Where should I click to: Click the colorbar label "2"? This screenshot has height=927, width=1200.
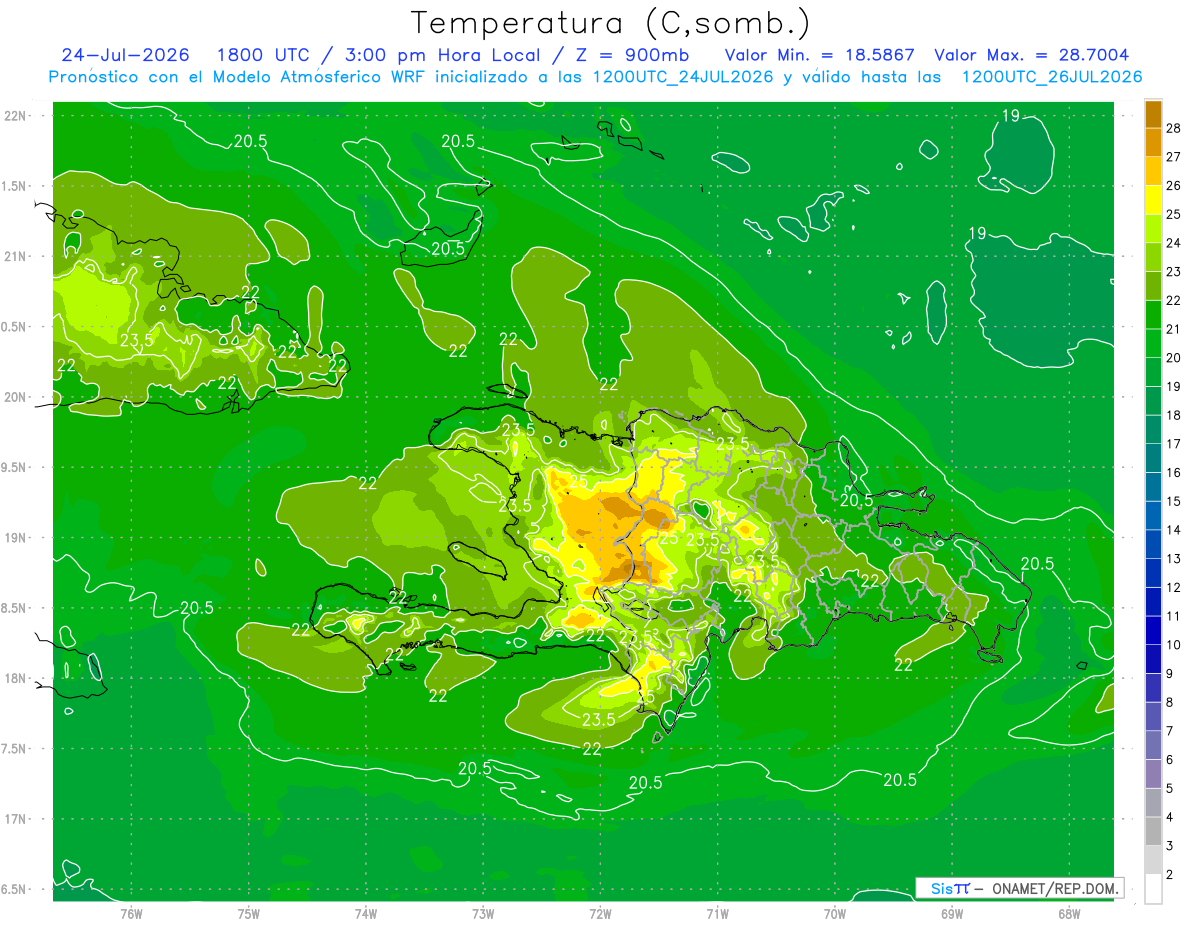pos(1170,875)
